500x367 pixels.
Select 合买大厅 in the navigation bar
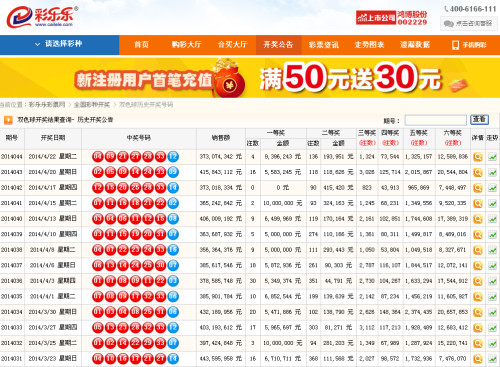tap(232, 45)
